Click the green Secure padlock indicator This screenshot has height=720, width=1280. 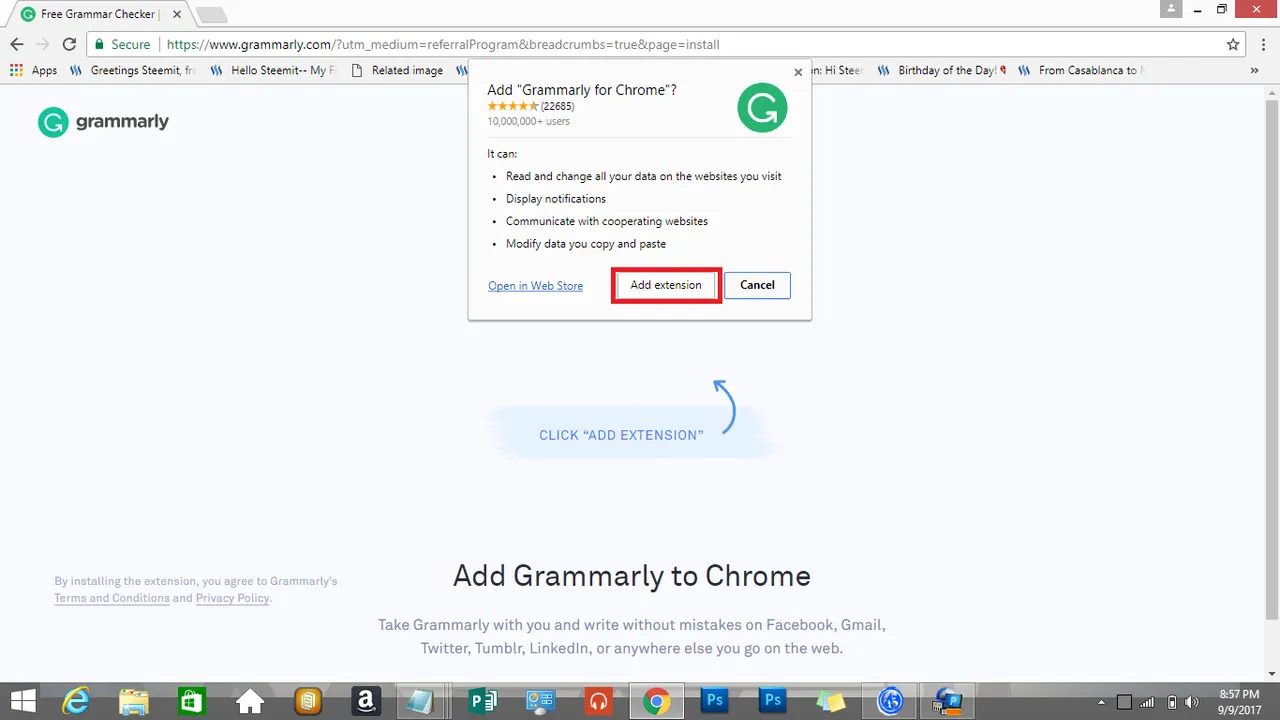122,45
